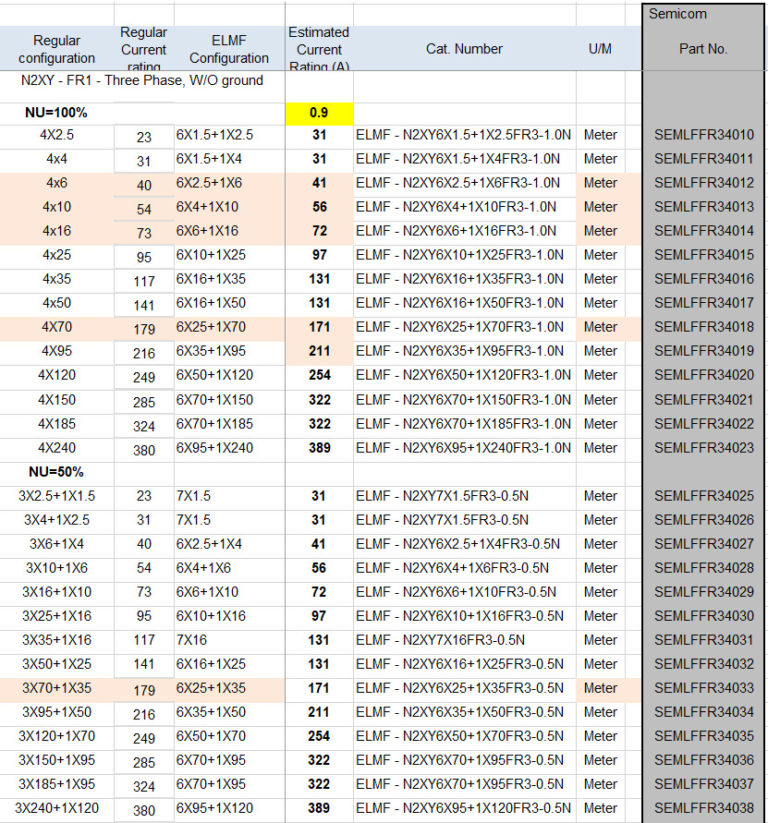The height and width of the screenshot is (823, 768).
Task: Click the '3X240+1X120' configuration cell
Action: [57, 808]
